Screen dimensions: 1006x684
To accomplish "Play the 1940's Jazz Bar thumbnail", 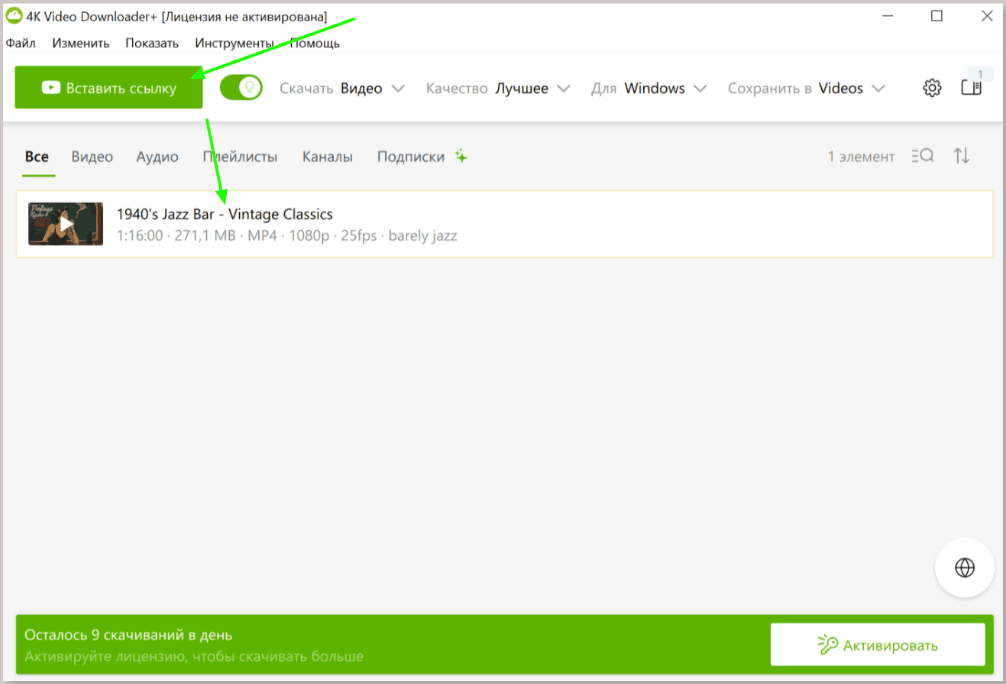I will point(65,223).
